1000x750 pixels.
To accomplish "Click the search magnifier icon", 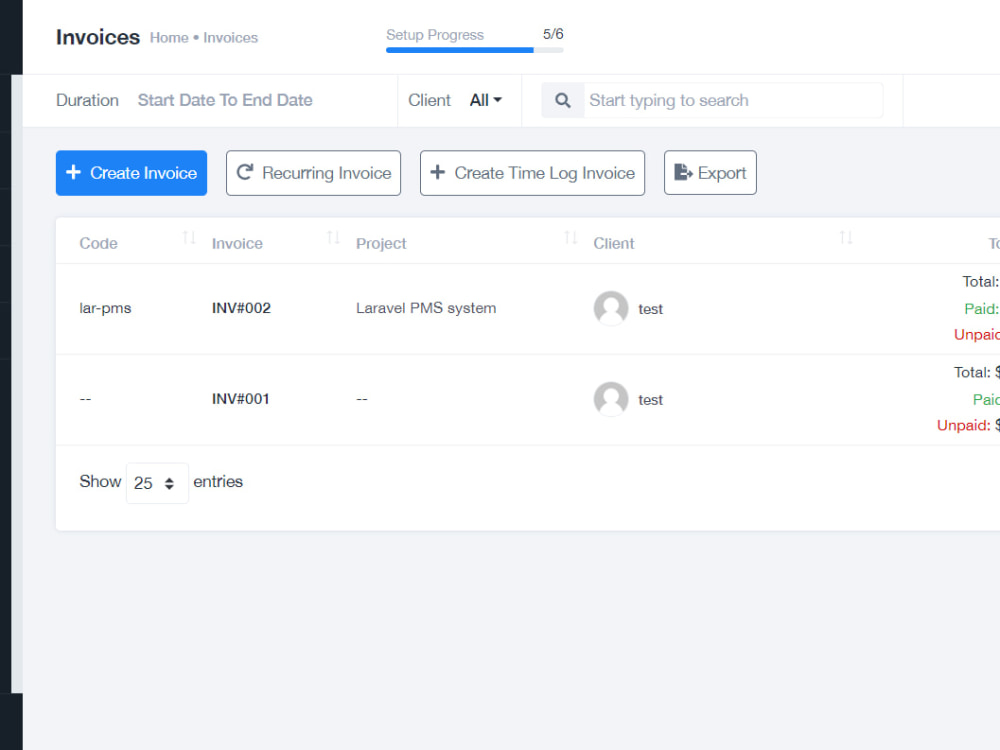I will 562,100.
